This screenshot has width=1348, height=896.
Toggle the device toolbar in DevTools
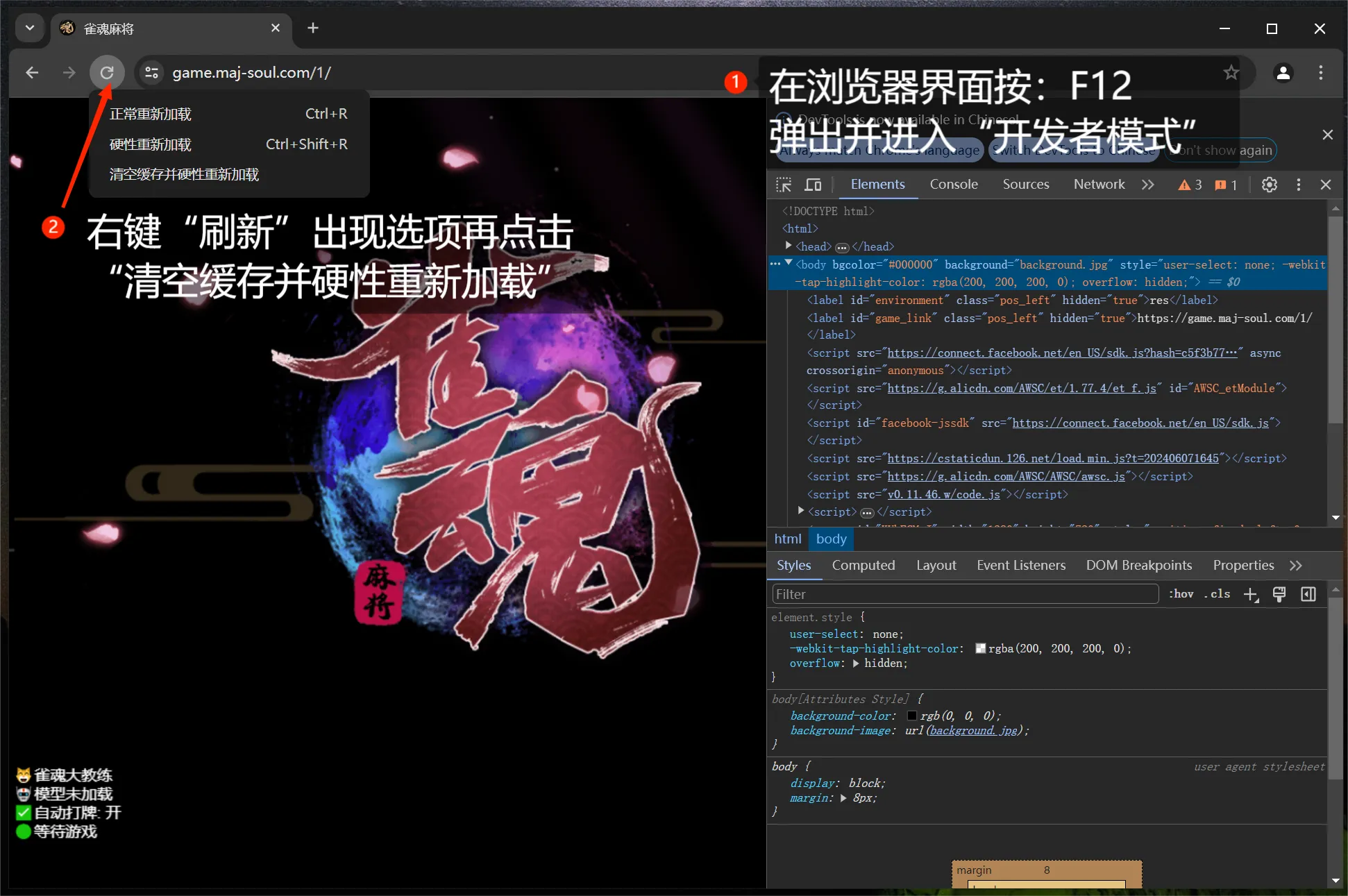point(813,185)
